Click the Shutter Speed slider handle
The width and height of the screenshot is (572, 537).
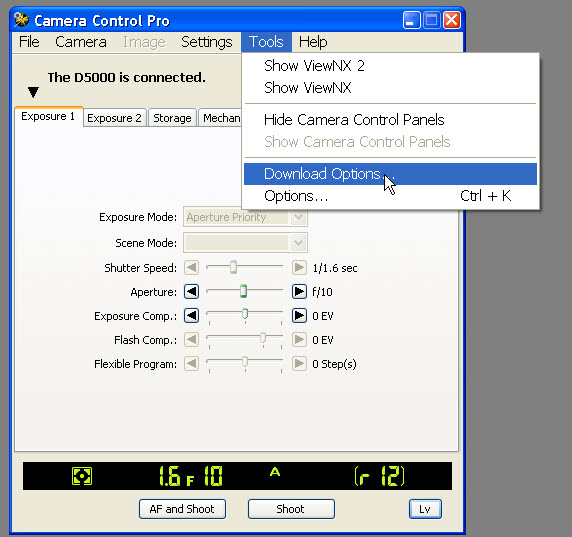click(x=233, y=267)
